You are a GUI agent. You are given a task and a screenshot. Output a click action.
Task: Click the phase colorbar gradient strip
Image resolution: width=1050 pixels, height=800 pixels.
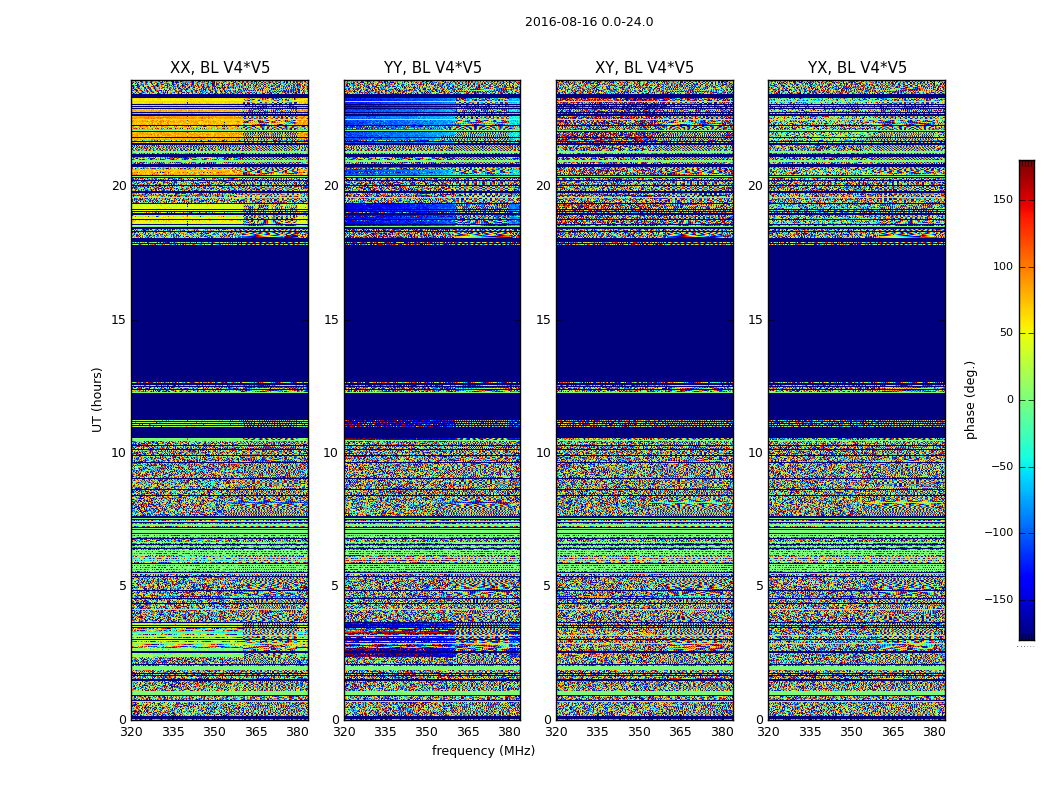tap(1027, 400)
